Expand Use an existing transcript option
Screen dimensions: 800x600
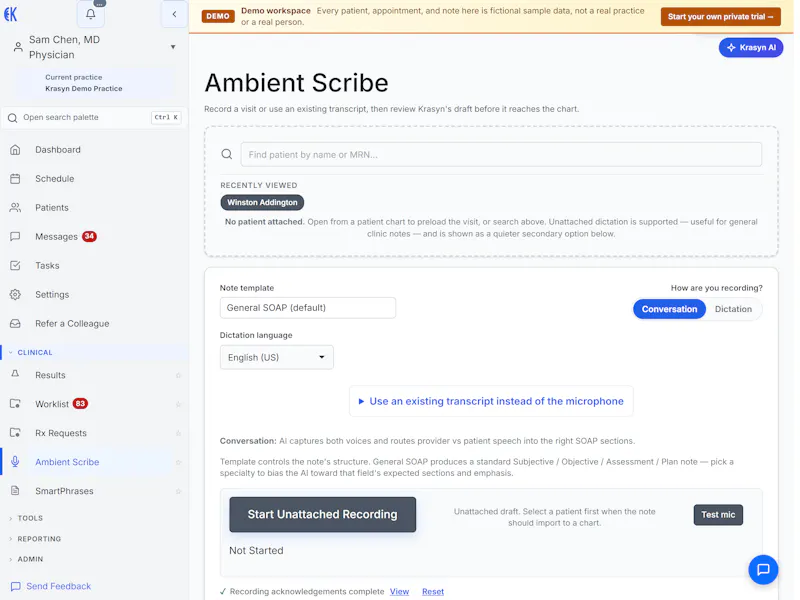491,402
